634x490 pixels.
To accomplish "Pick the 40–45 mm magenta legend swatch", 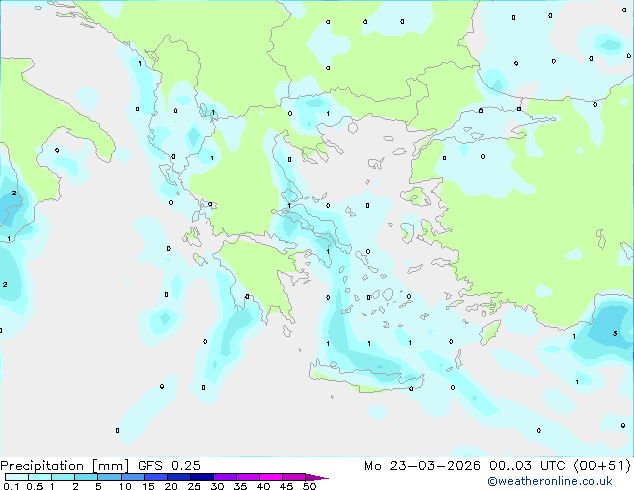I will pyautogui.click(x=271, y=477).
